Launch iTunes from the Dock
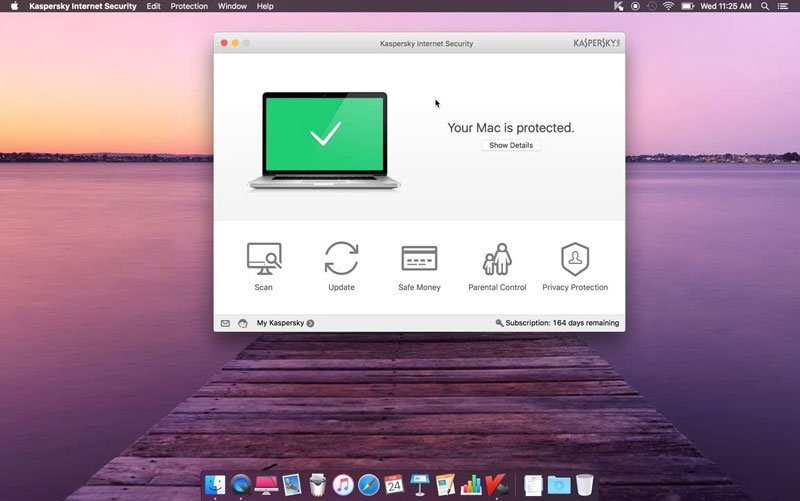The height and width of the screenshot is (501, 800). coord(343,484)
